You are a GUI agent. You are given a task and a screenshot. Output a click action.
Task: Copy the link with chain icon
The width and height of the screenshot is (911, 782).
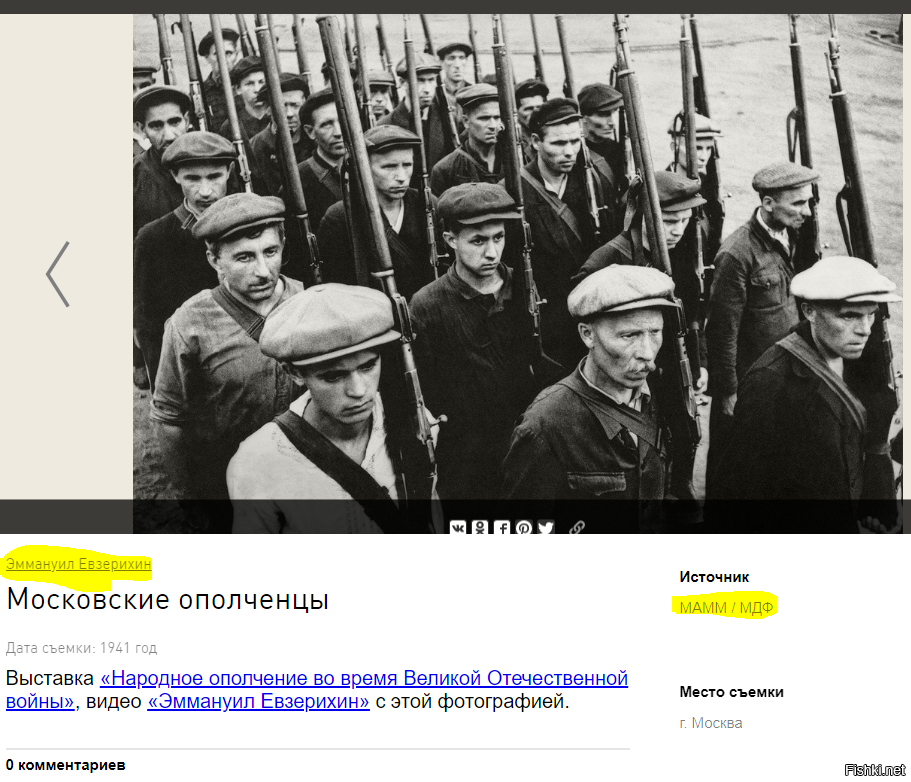576,528
